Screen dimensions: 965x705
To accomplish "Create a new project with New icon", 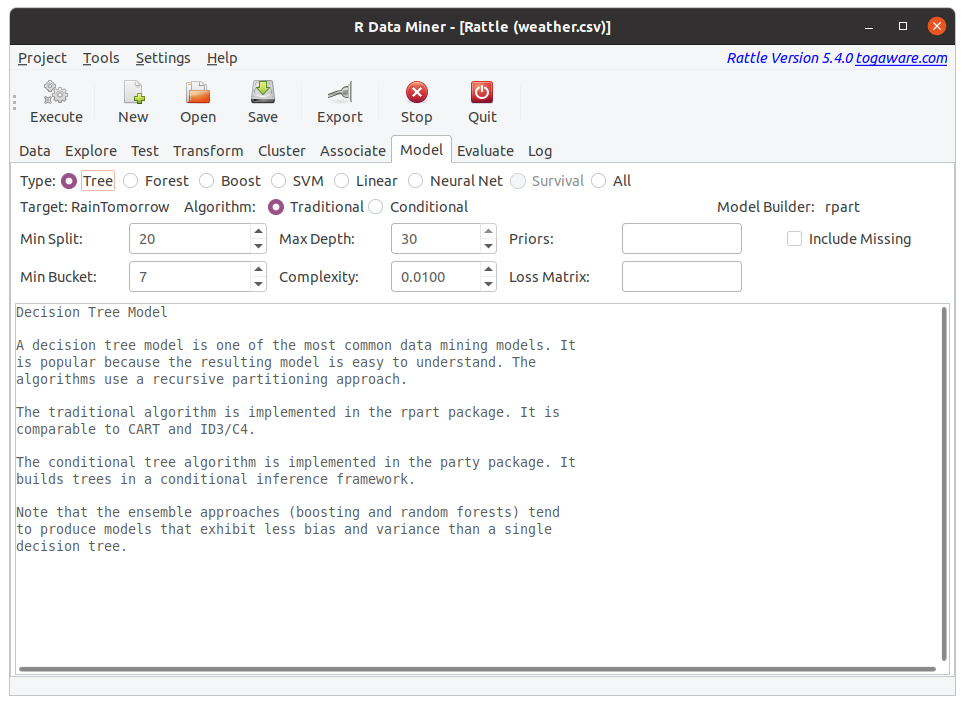I will click(x=133, y=92).
